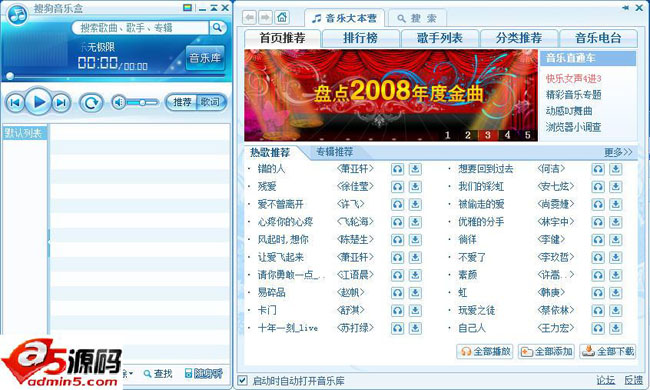Download 错的人 song icon
Viewport: 650px width, 390px height.
coord(415,169)
